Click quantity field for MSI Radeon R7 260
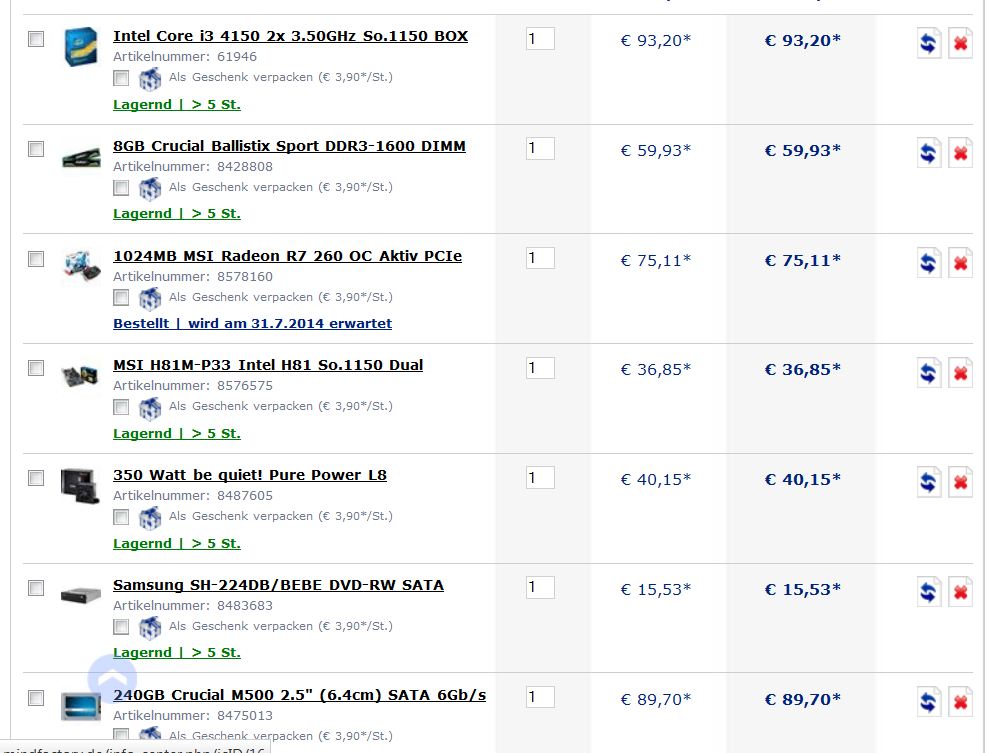This screenshot has height=753, width=988. click(x=540, y=258)
